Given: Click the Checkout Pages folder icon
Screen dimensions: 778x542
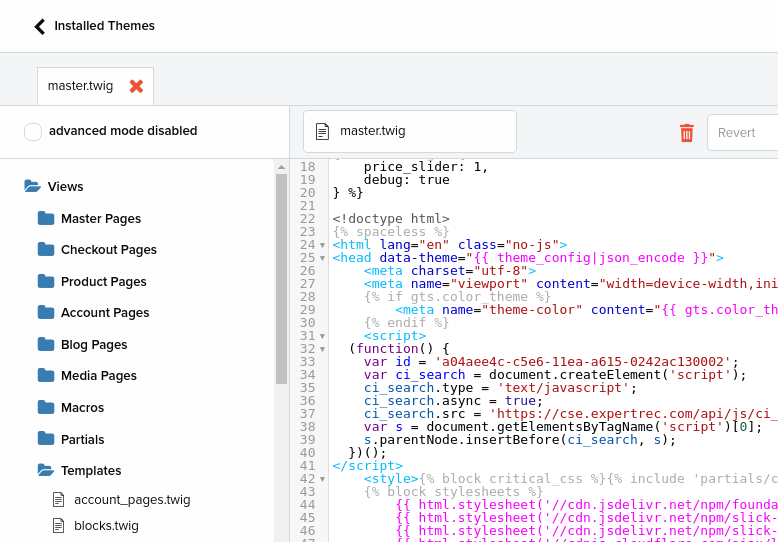Looking at the screenshot, I should pos(46,249).
